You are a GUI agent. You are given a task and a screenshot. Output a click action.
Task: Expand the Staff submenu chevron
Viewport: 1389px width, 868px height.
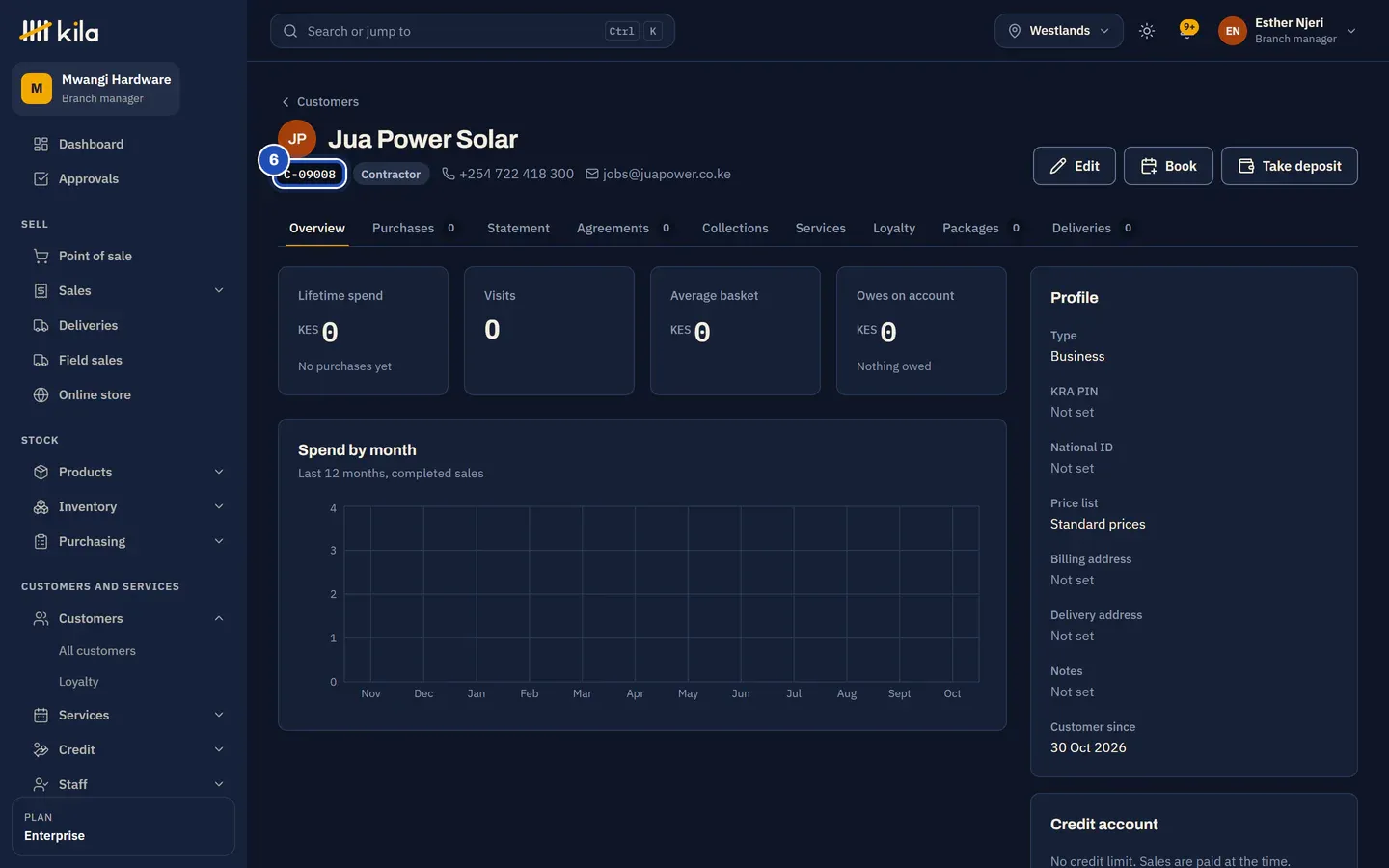click(x=219, y=784)
